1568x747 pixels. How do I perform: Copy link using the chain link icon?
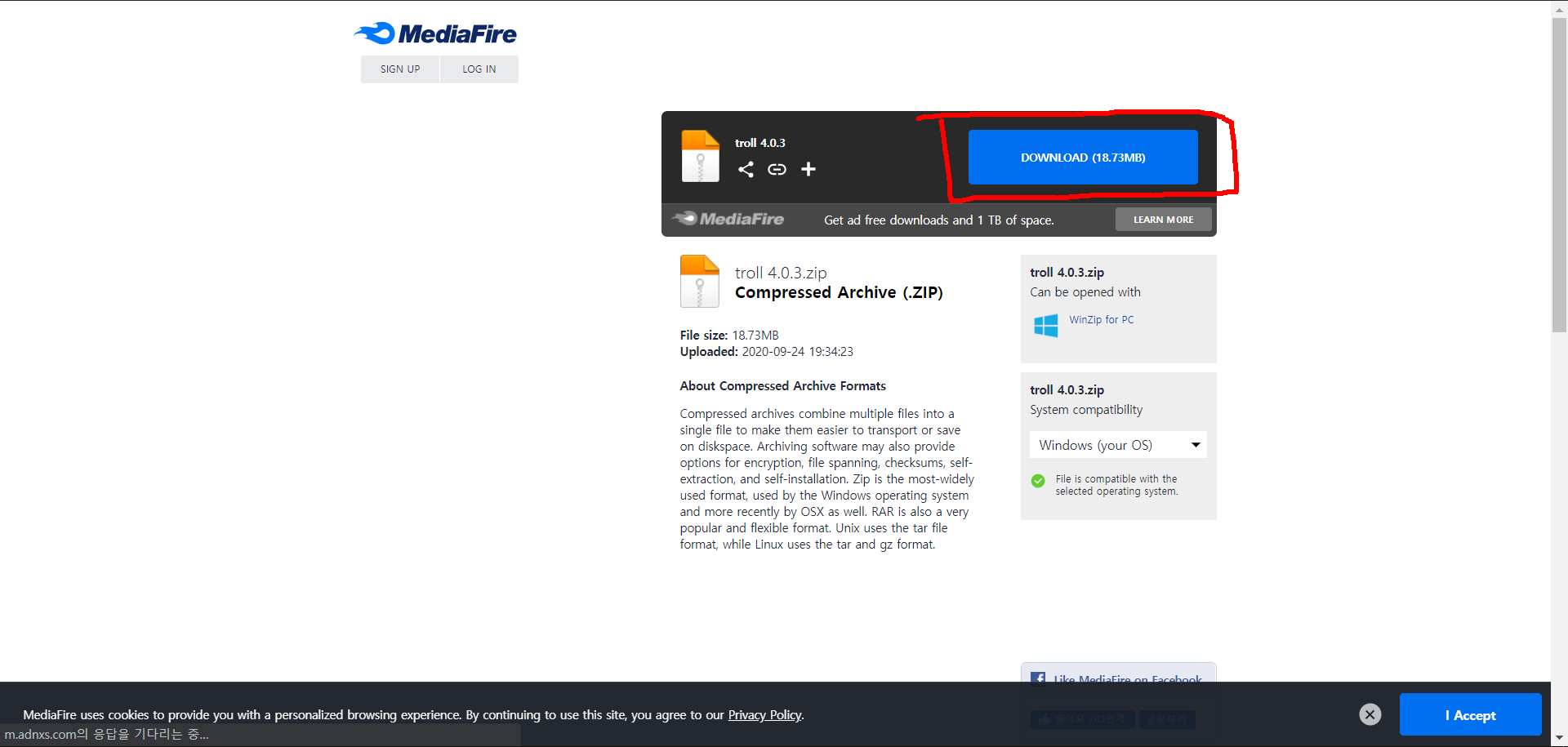pyautogui.click(x=777, y=169)
